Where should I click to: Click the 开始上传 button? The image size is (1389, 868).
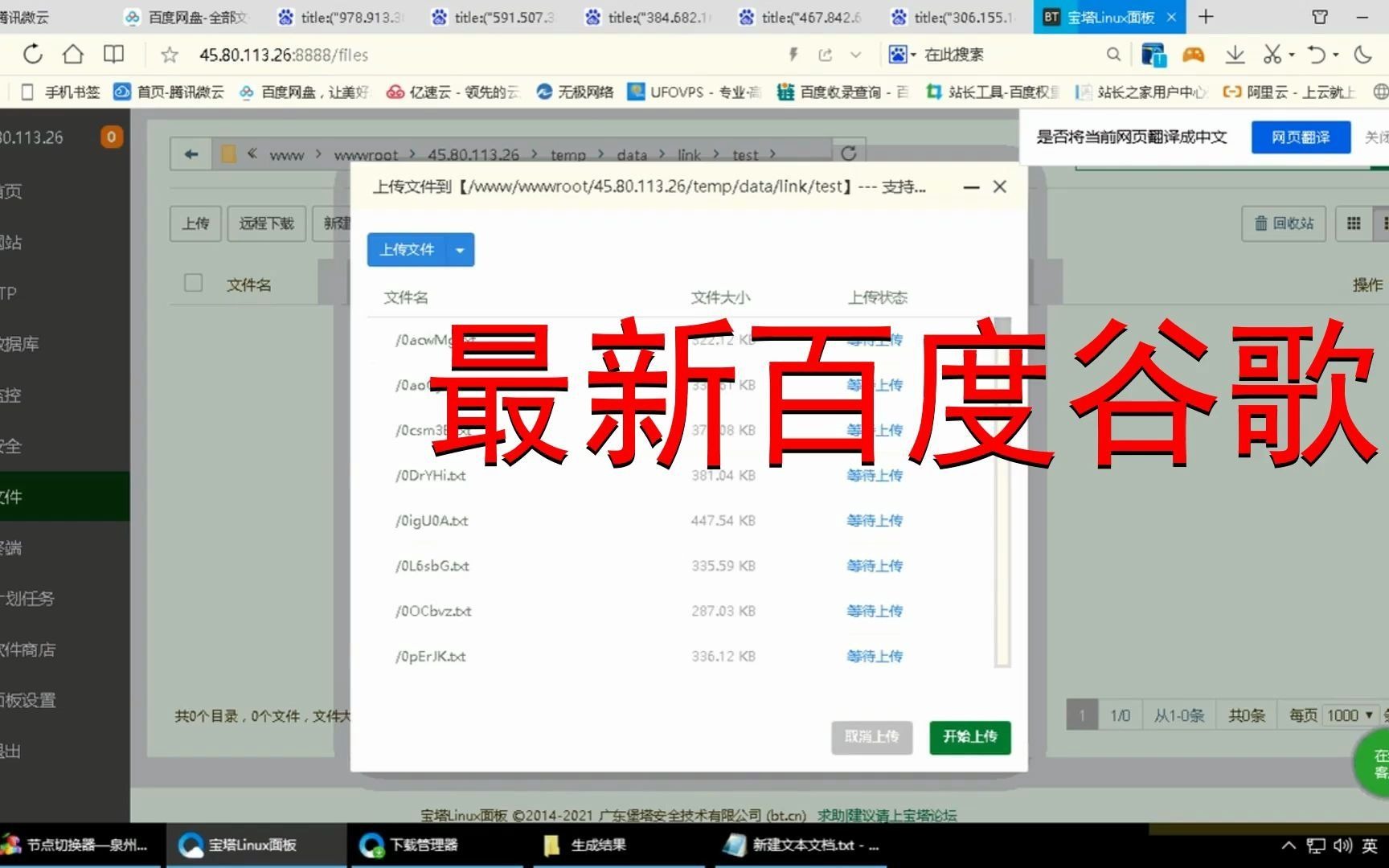(x=970, y=737)
